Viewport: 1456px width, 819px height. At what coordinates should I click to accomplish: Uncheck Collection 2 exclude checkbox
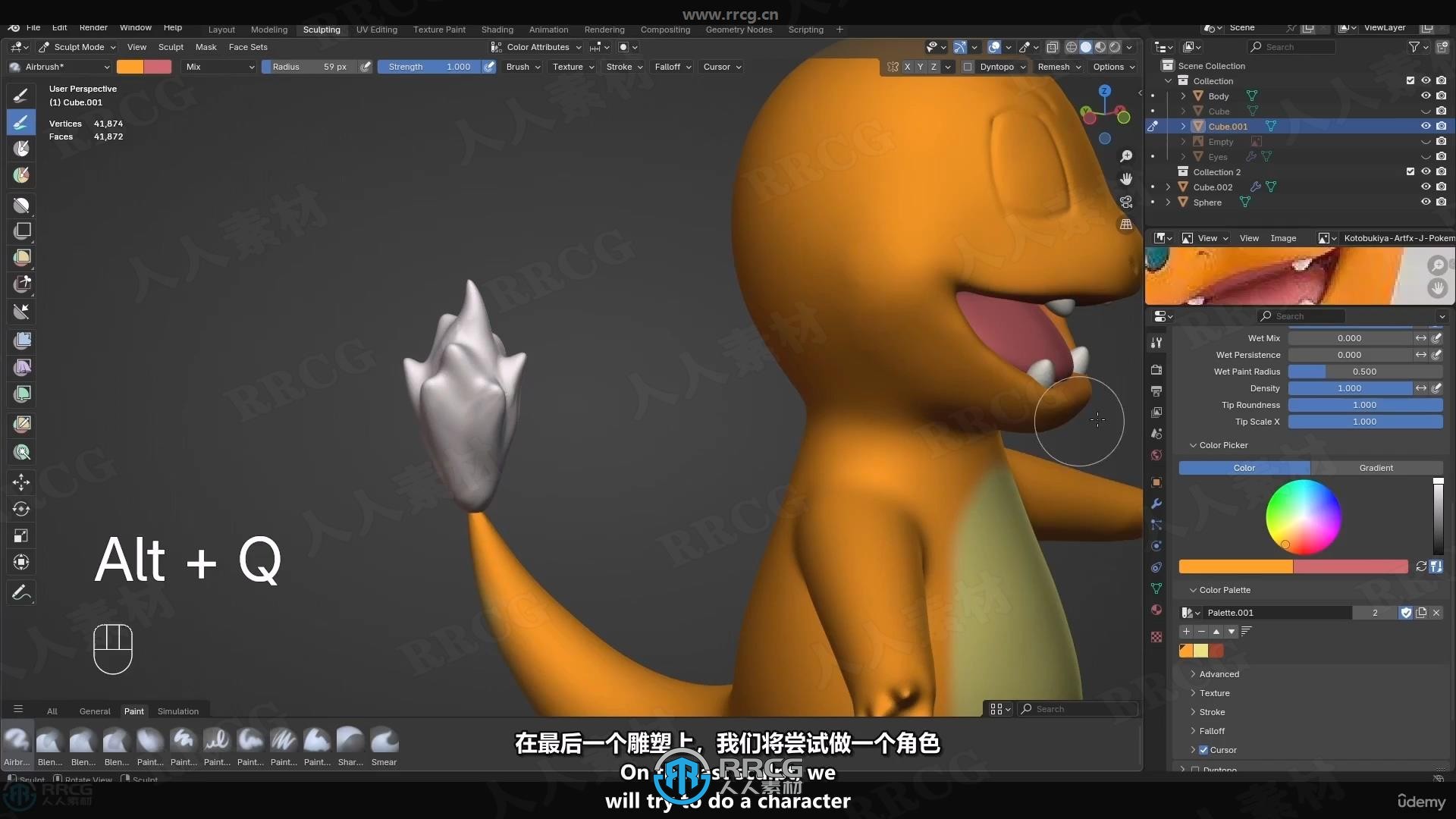(1410, 171)
